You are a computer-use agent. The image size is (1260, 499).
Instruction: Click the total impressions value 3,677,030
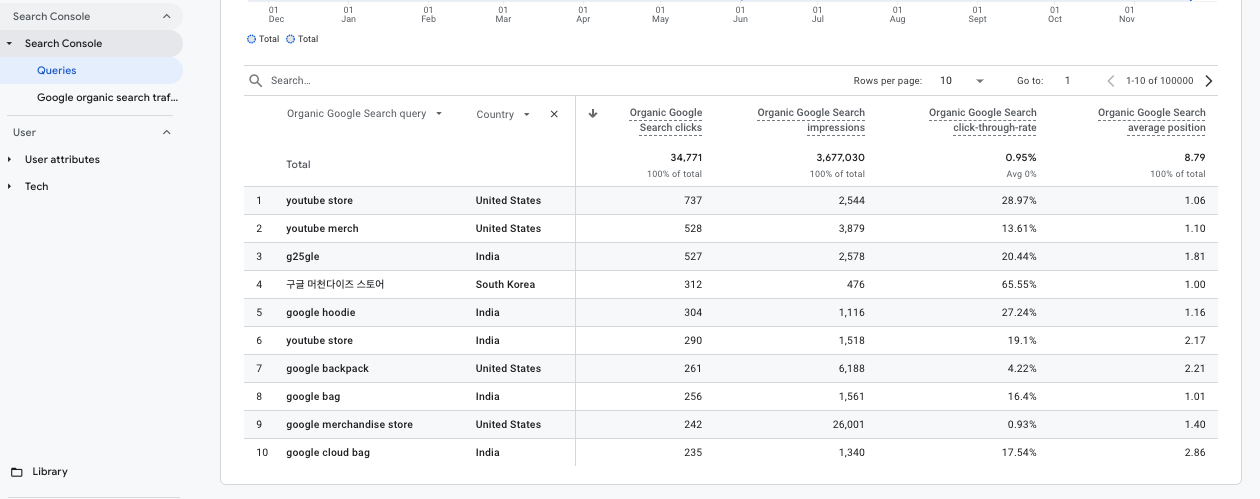point(840,158)
